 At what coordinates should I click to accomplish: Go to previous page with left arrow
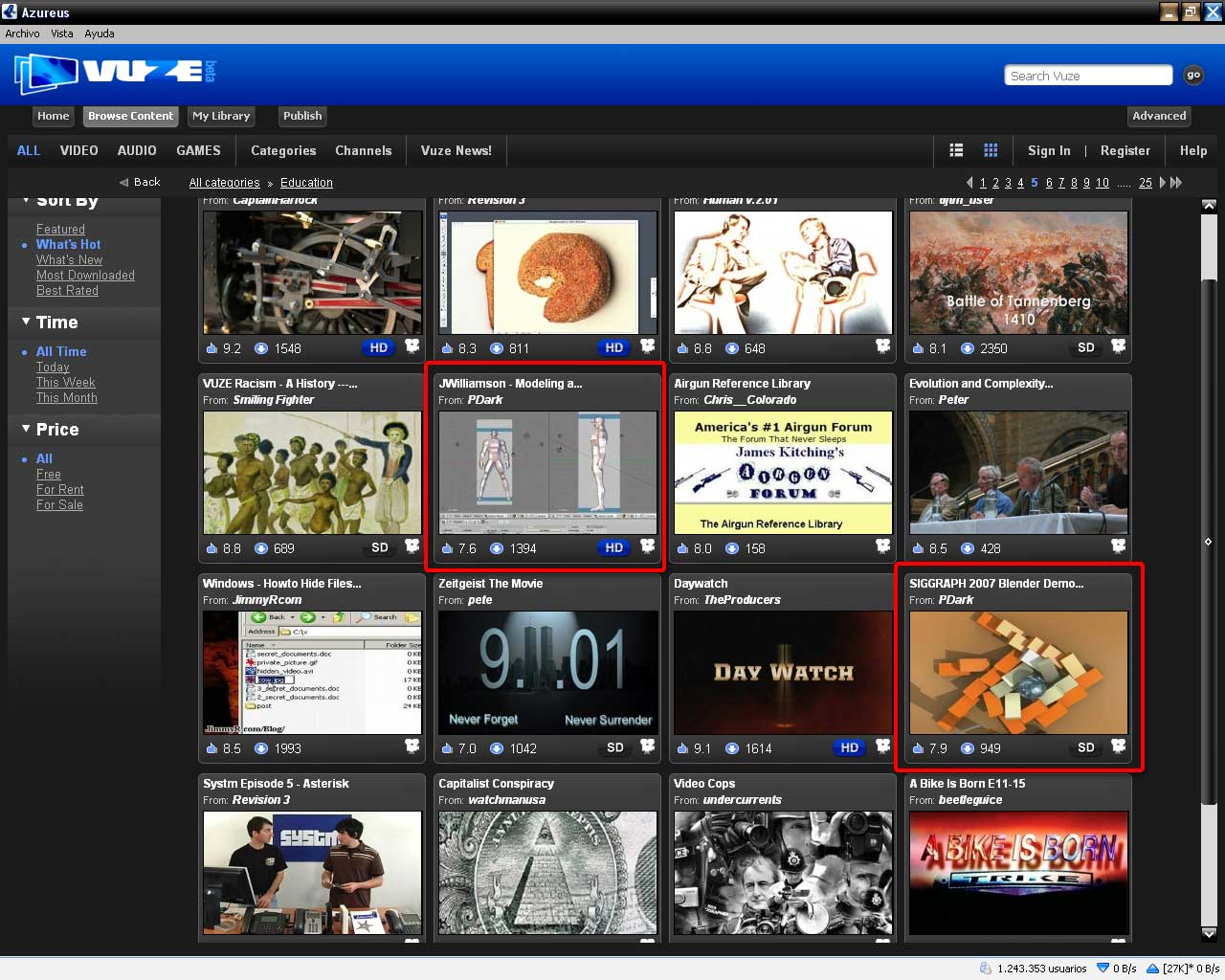coord(969,182)
